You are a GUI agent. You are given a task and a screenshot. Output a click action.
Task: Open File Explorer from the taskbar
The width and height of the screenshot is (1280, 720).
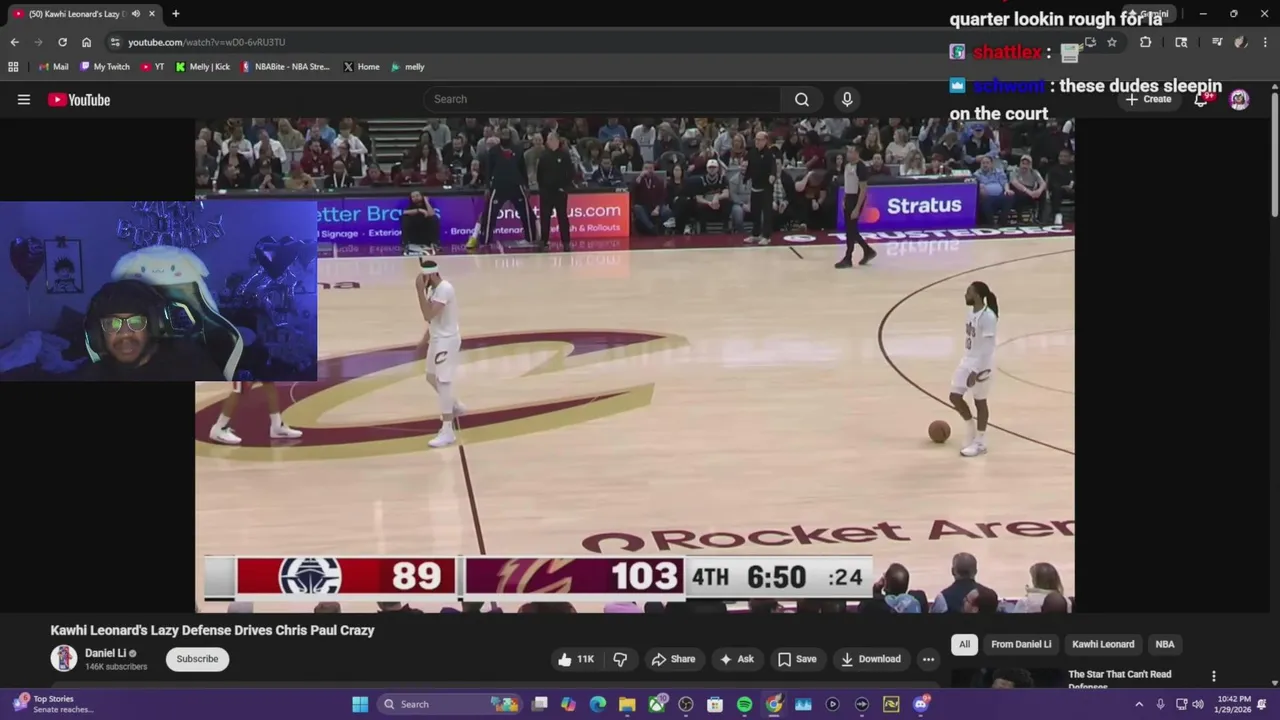(x=627, y=704)
